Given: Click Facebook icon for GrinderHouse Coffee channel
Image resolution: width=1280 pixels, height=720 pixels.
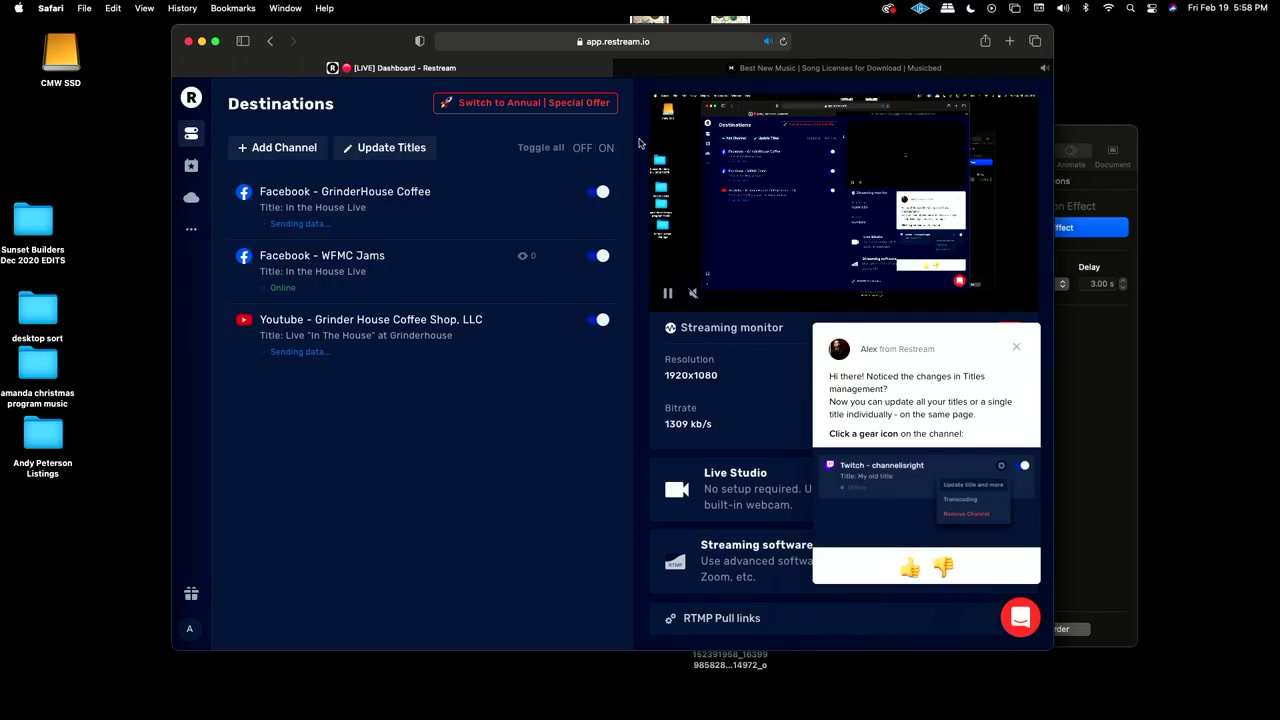Looking at the screenshot, I should pos(244,192).
